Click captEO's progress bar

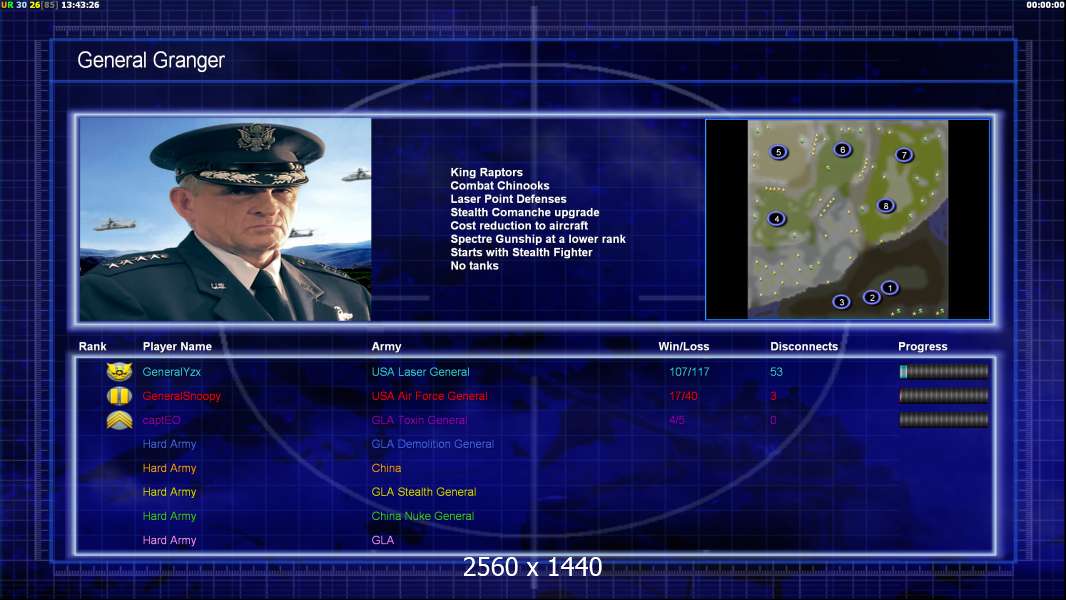click(x=944, y=420)
